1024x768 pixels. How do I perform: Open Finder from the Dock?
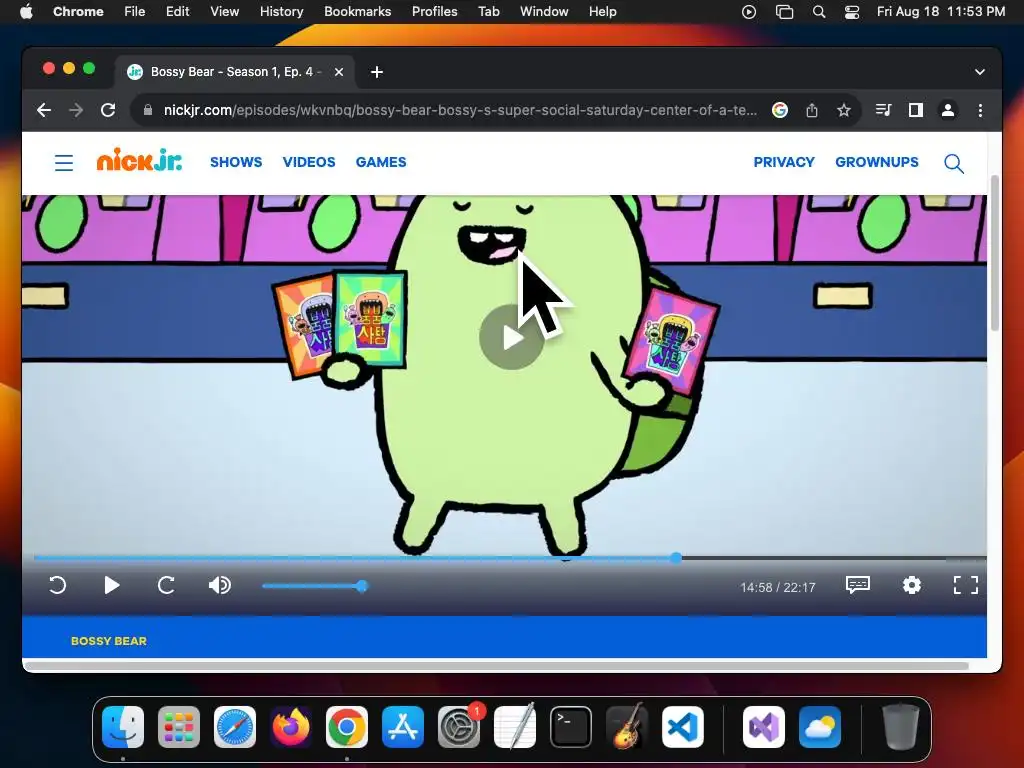coord(123,727)
